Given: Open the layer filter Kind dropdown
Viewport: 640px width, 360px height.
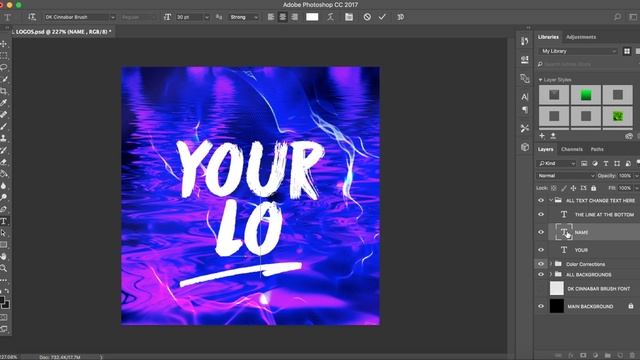Looking at the screenshot, I should point(556,163).
